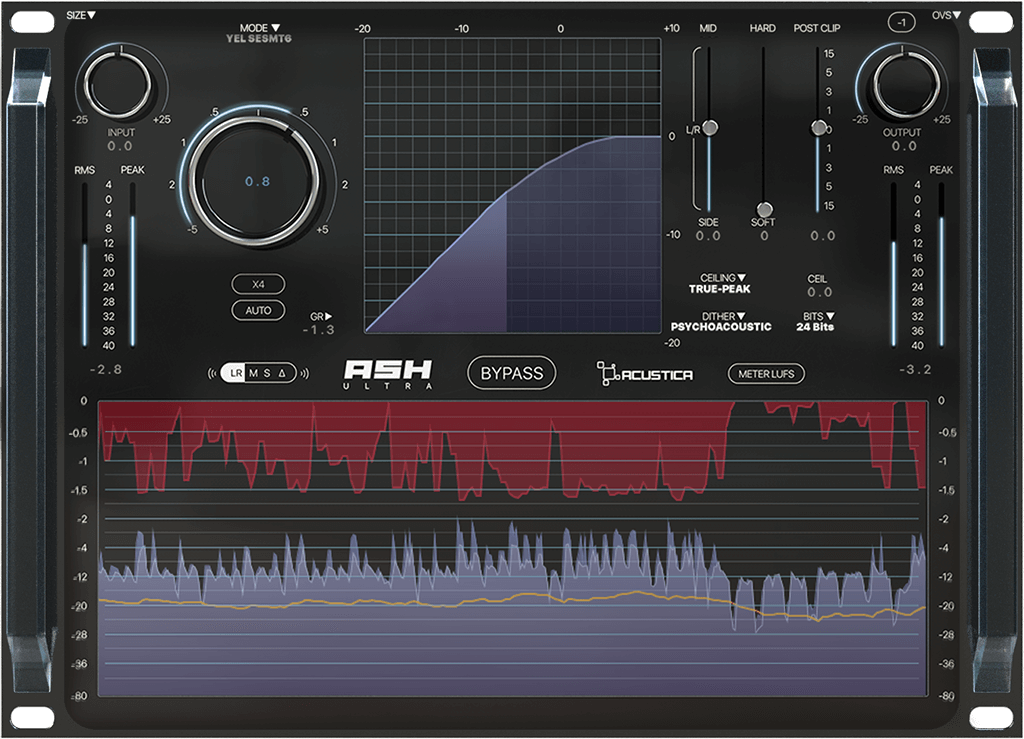Click the input RMS meter bar

85,264
